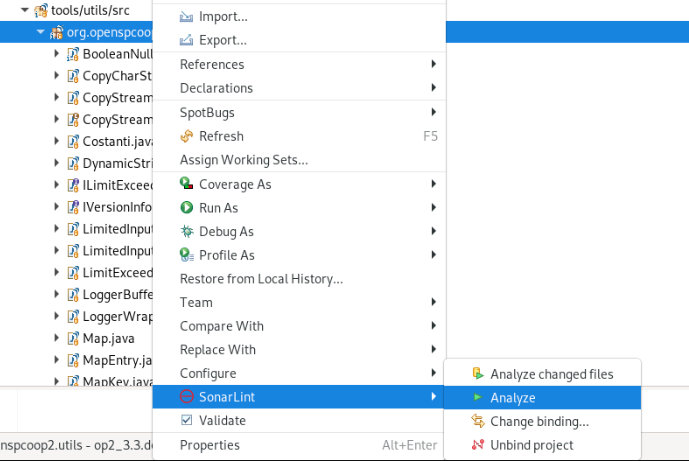Click the red Unbind project icon
Screen dimensions: 689x461
coord(478,445)
